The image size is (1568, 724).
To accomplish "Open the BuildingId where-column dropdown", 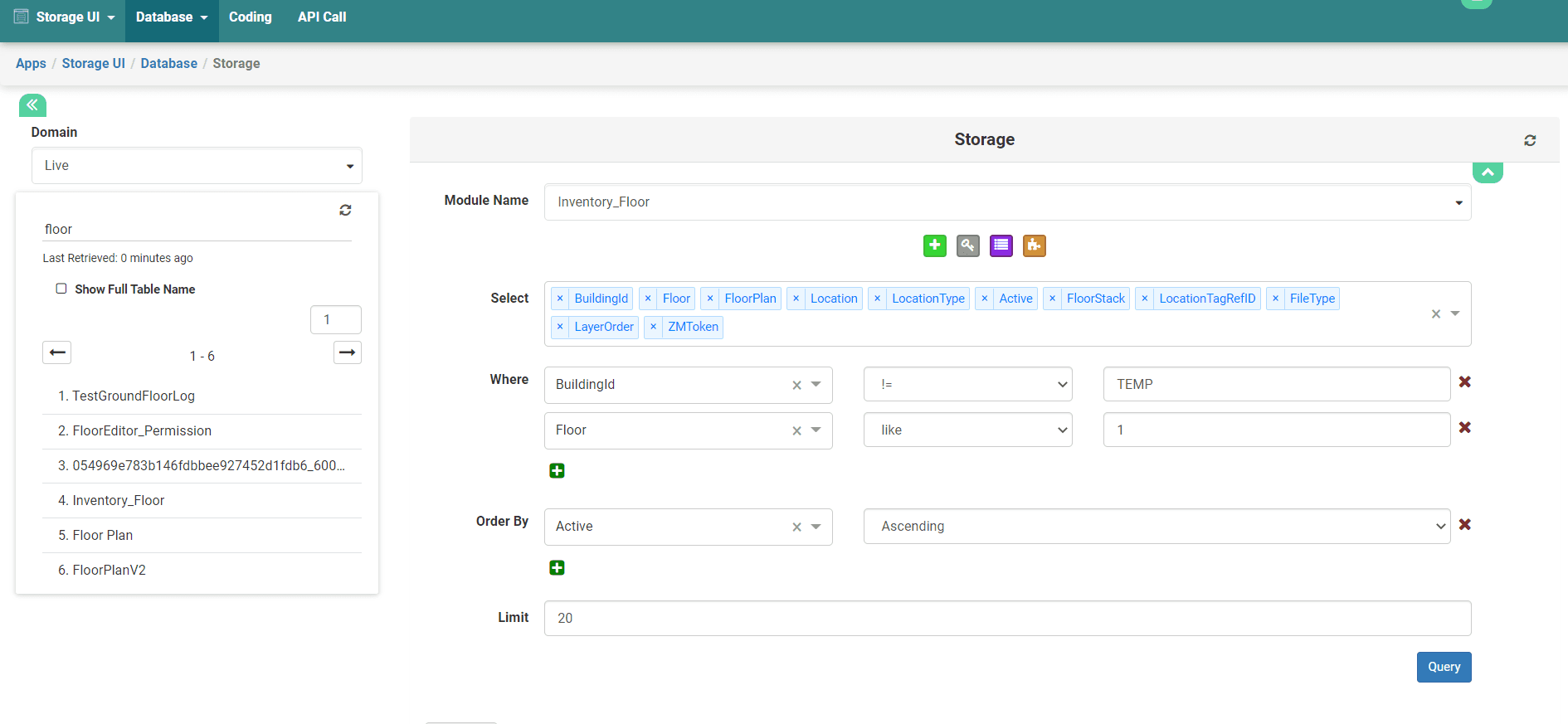I will pyautogui.click(x=816, y=384).
